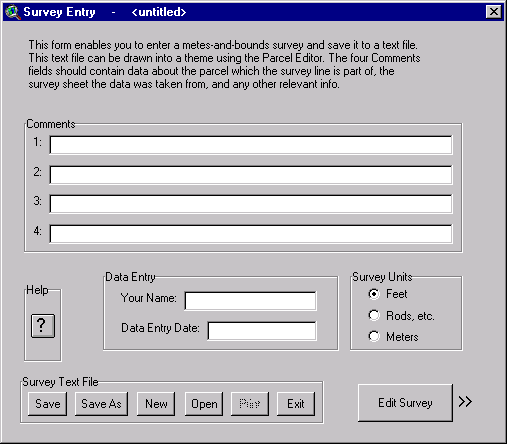Focus the Comments line 1 field
Screen dimensions: 507x444
[x=251, y=145]
